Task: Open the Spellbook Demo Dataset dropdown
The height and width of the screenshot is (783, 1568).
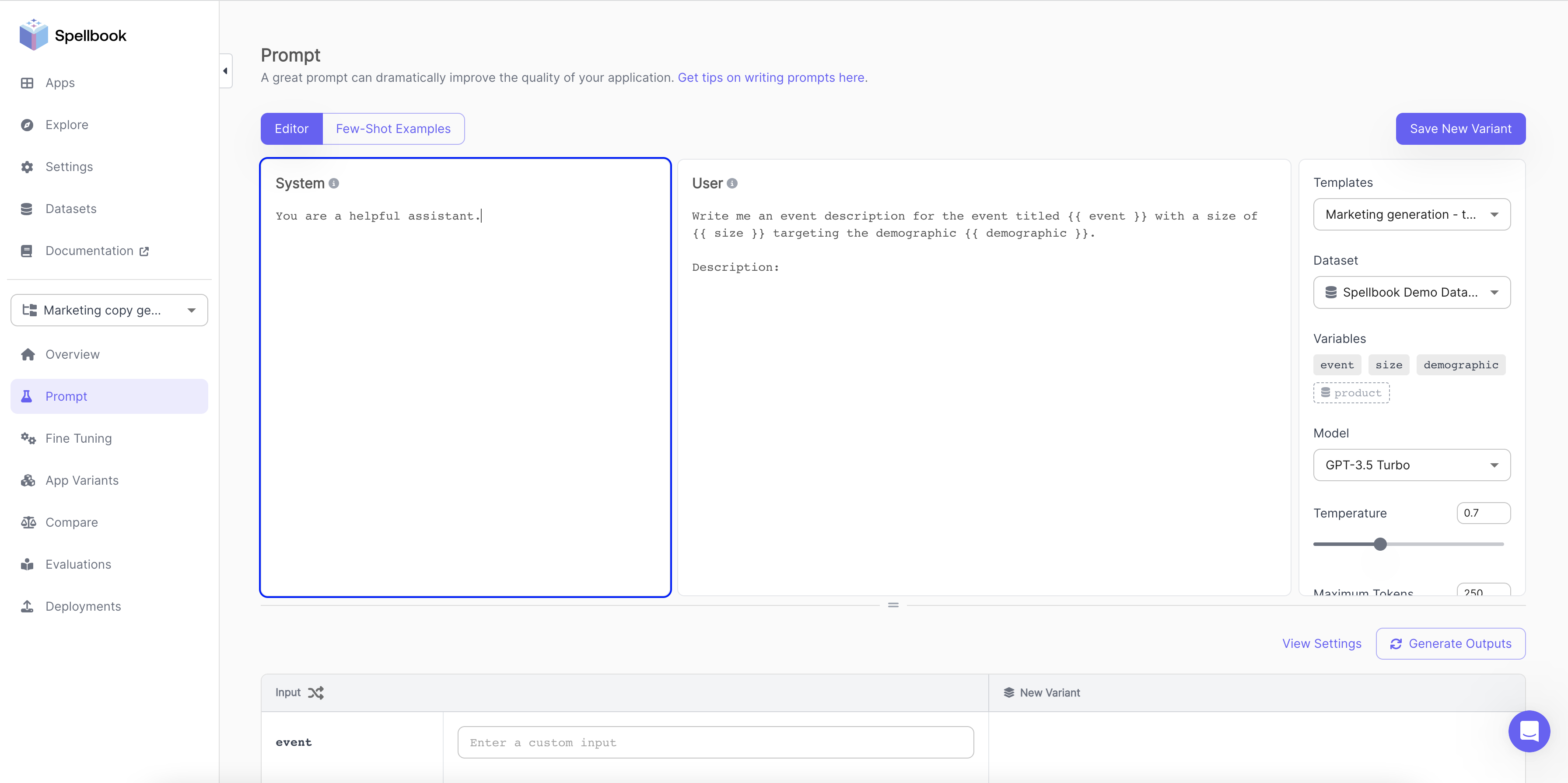Action: 1412,292
